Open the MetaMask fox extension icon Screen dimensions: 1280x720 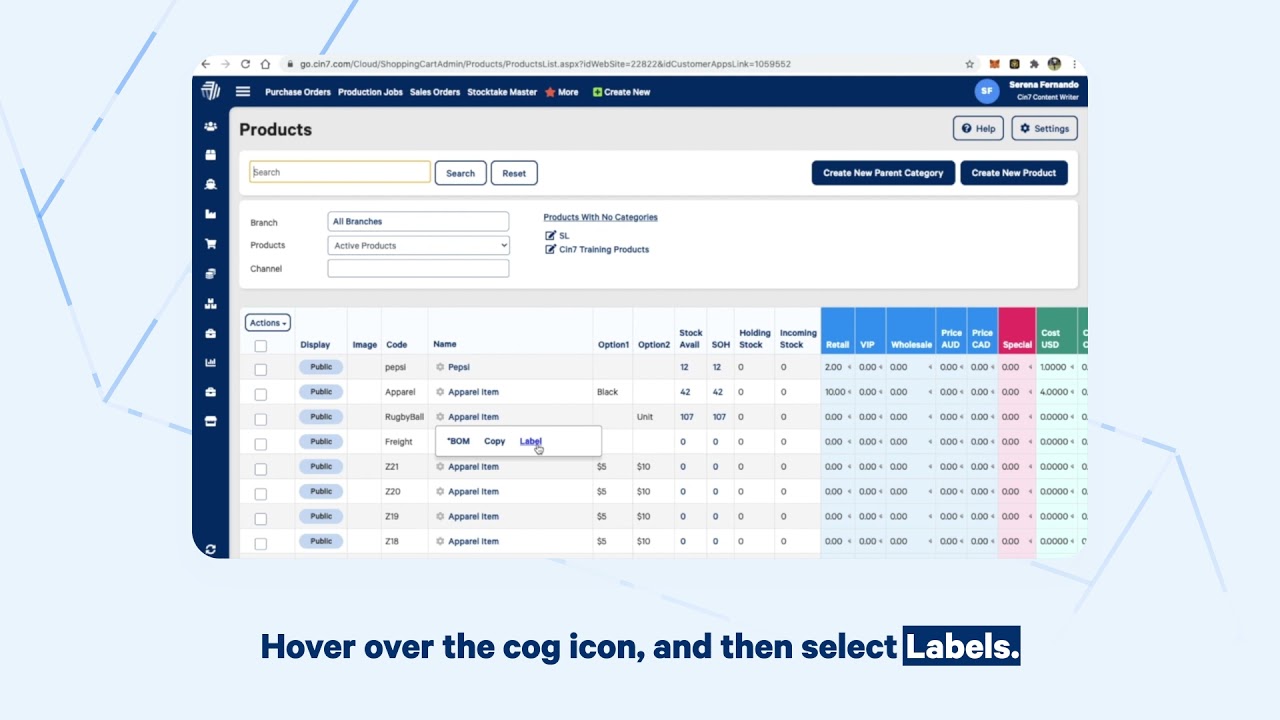coord(994,64)
